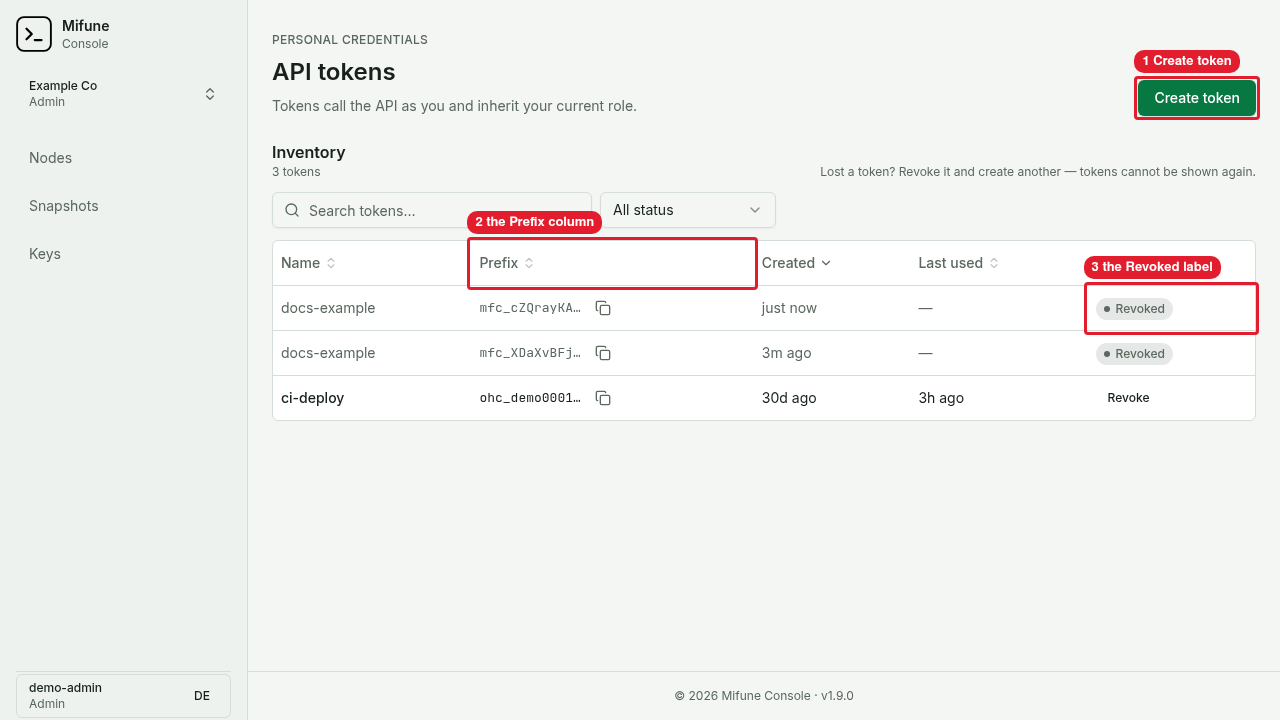1280x720 pixels.
Task: Copy the ohc_demo0001 token prefix
Action: click(603, 398)
